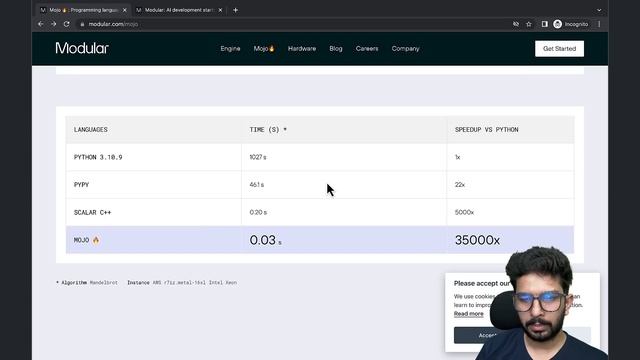Expand the tab search chevron
This screenshot has height=360, width=640.
coord(599,10)
